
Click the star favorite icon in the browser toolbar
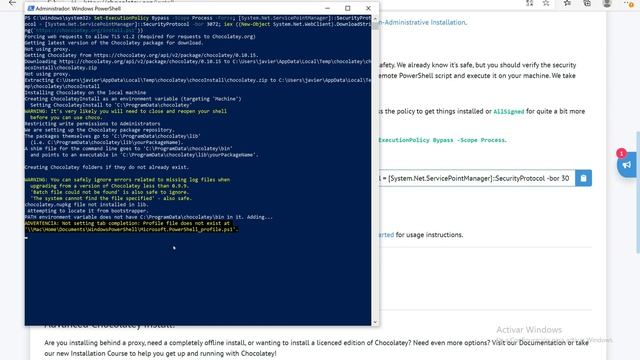click(x=546, y=3)
